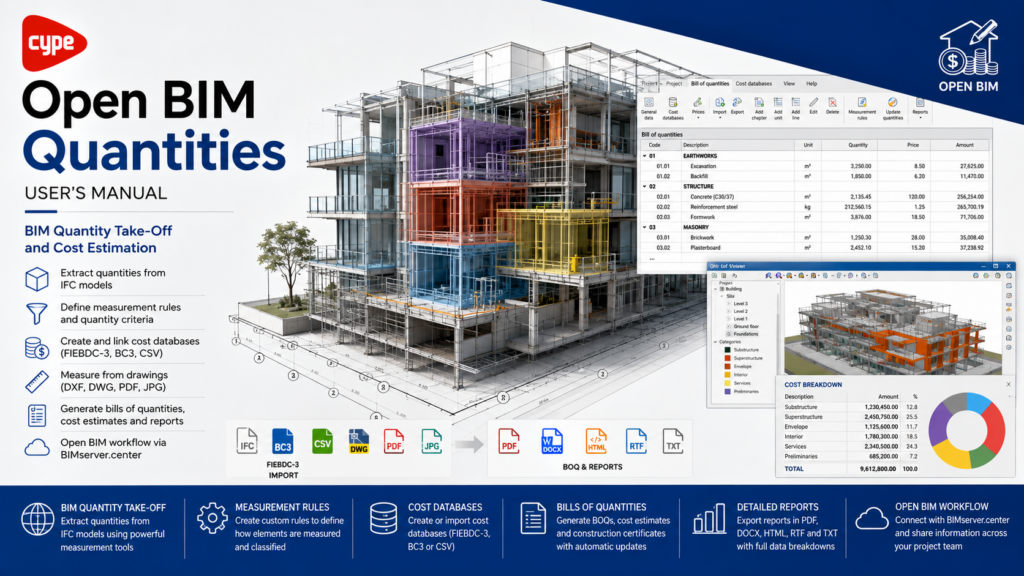Switch to the Bill of quantities tab
Screen dimensions: 1024x576
[x=709, y=84]
